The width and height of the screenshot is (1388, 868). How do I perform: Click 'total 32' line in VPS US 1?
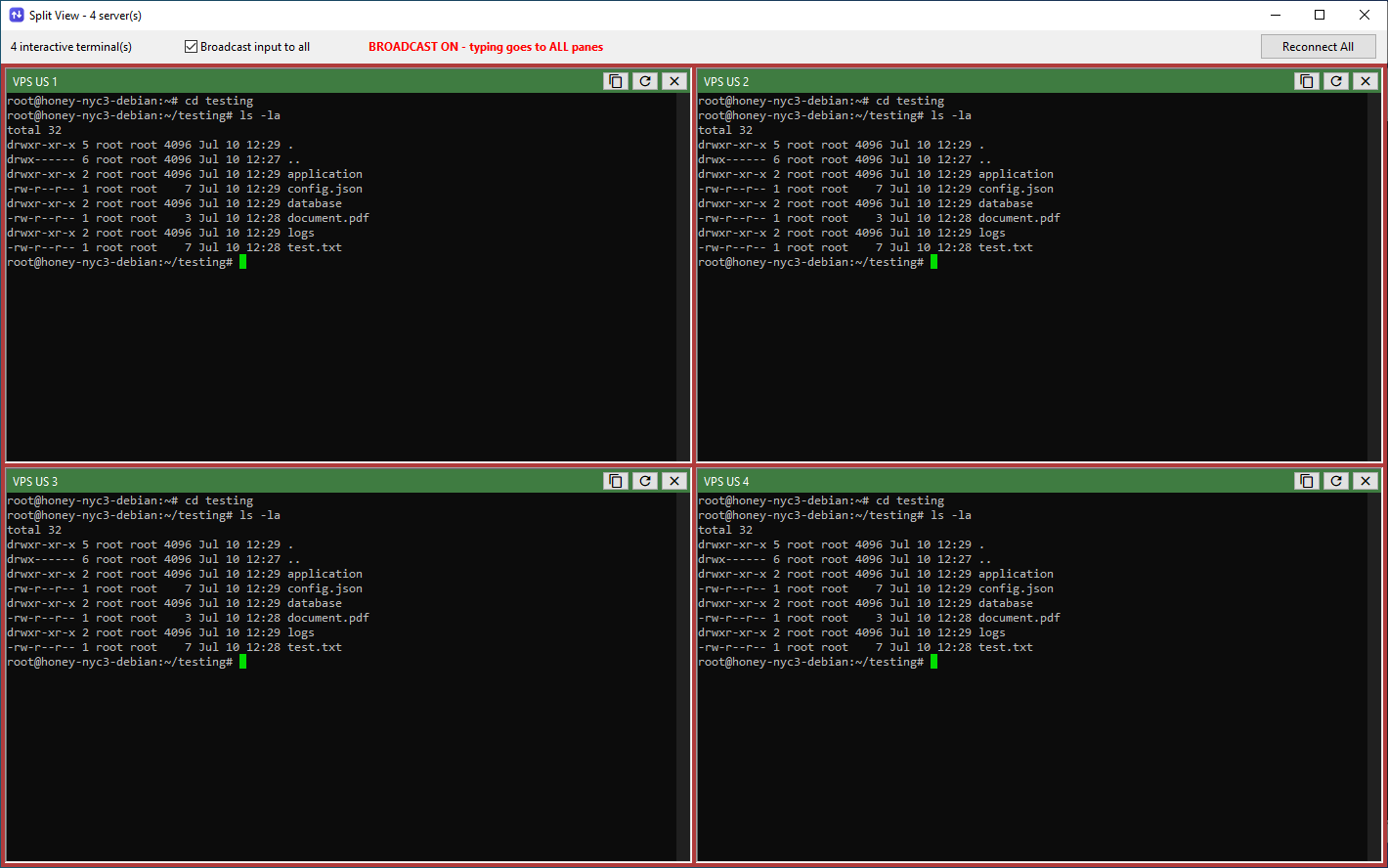(x=34, y=130)
